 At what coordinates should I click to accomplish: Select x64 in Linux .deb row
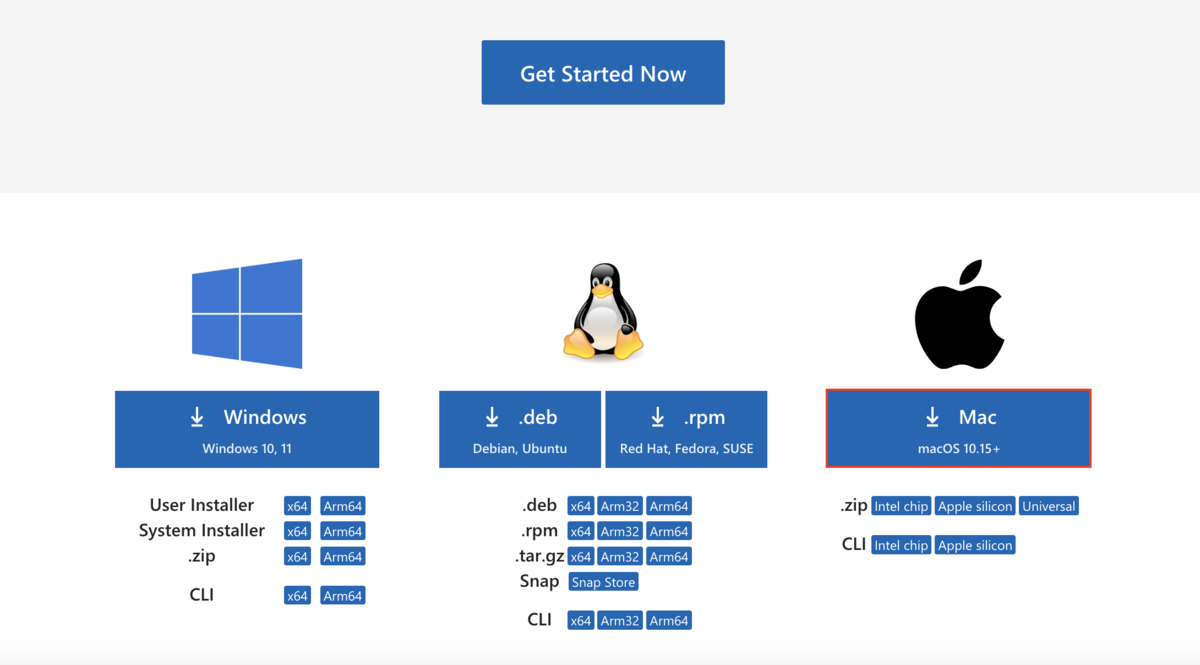coord(581,506)
